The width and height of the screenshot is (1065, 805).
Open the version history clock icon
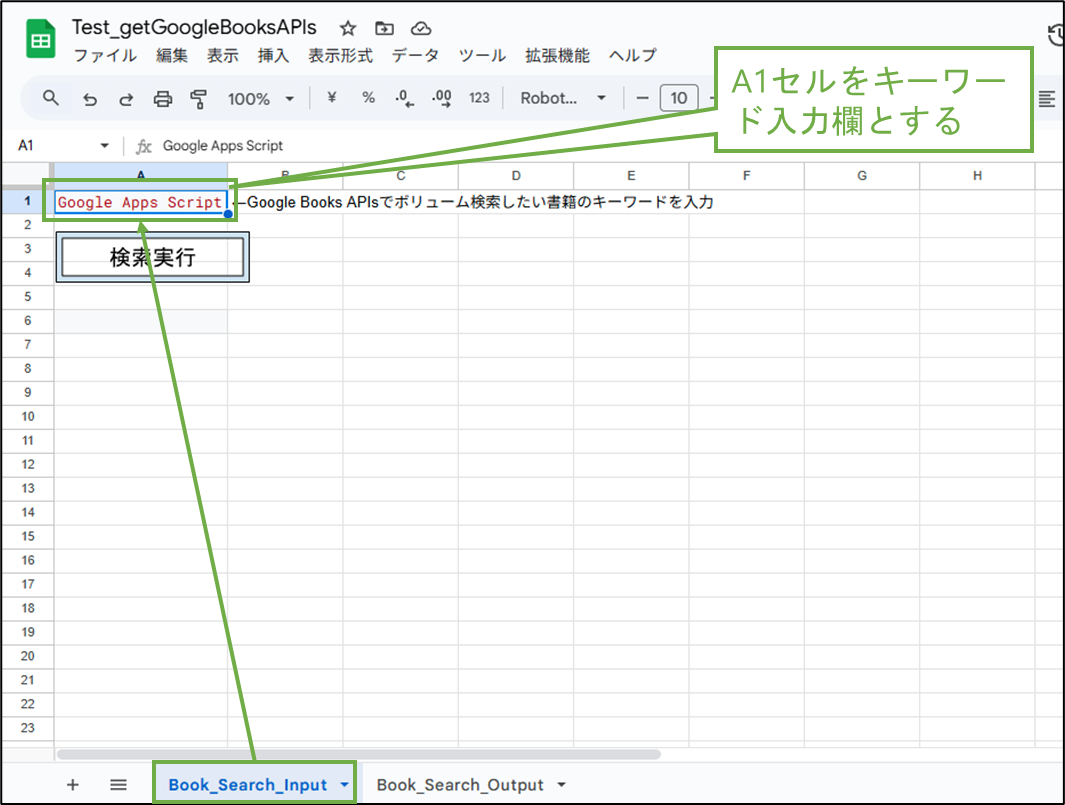pos(1055,35)
